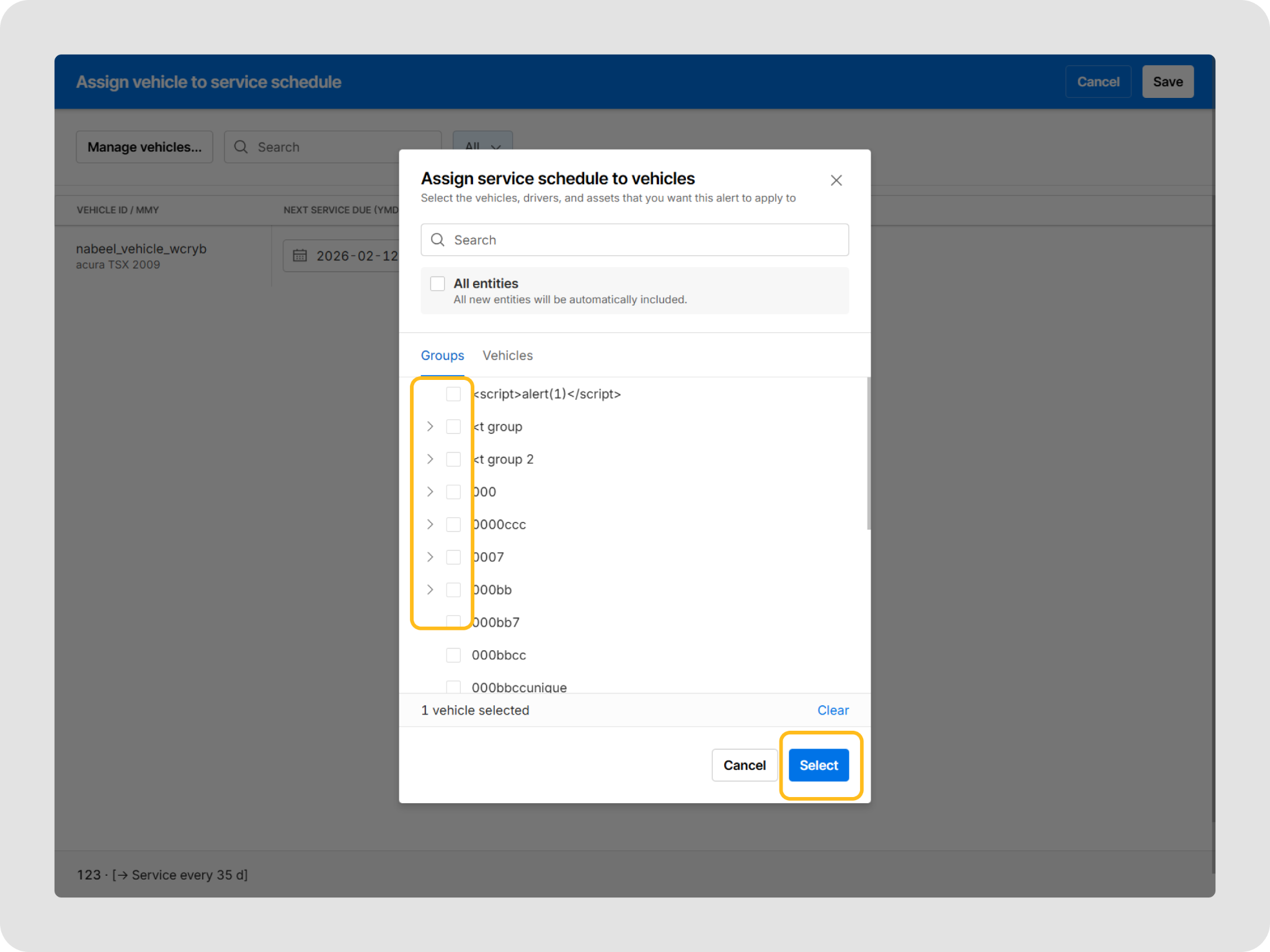Tick the checkbox for script alert group
The image size is (1270, 952).
(453, 394)
